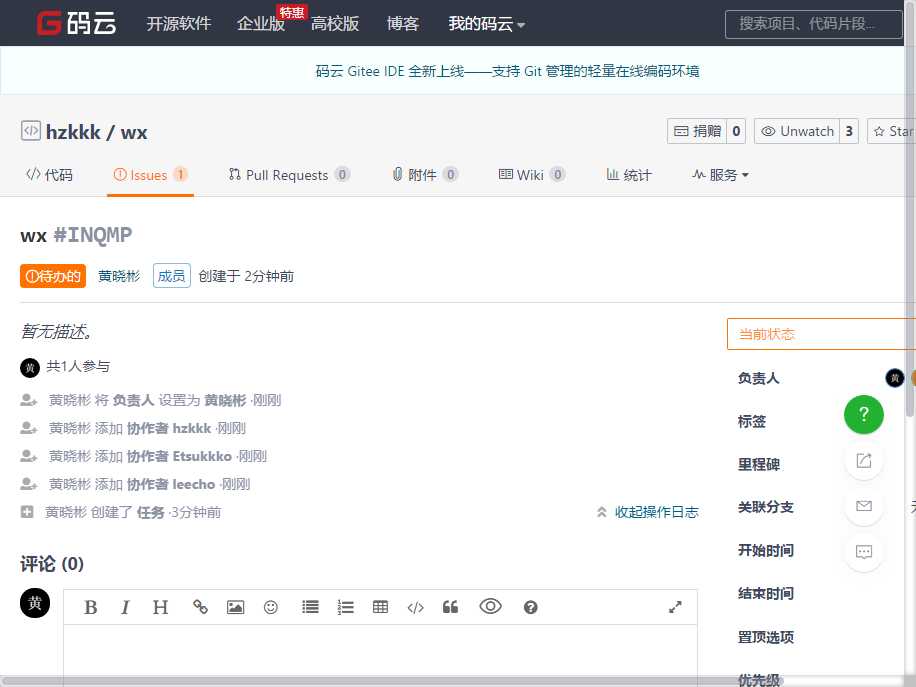The image size is (916, 687).
Task: Apply italic formatting in comment editor
Action: [125, 608]
